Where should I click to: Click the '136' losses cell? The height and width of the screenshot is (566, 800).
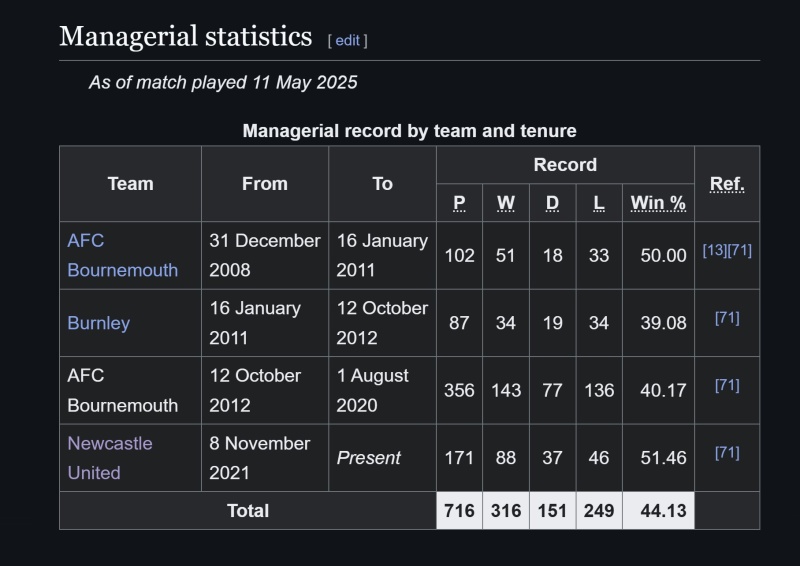click(599, 390)
